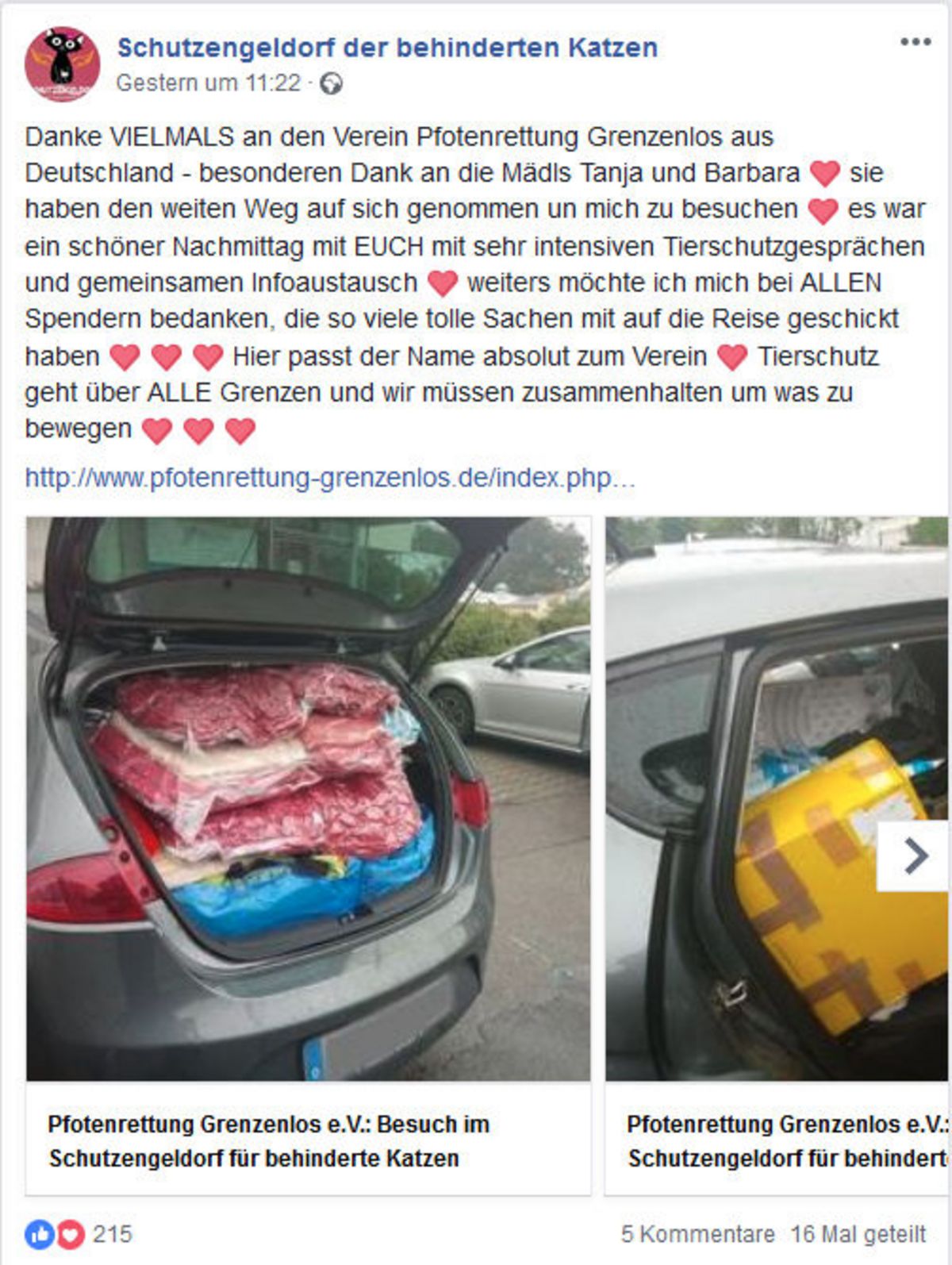952x1265 pixels.
Task: Click the last heart emoji after bewegen
Action: point(240,431)
